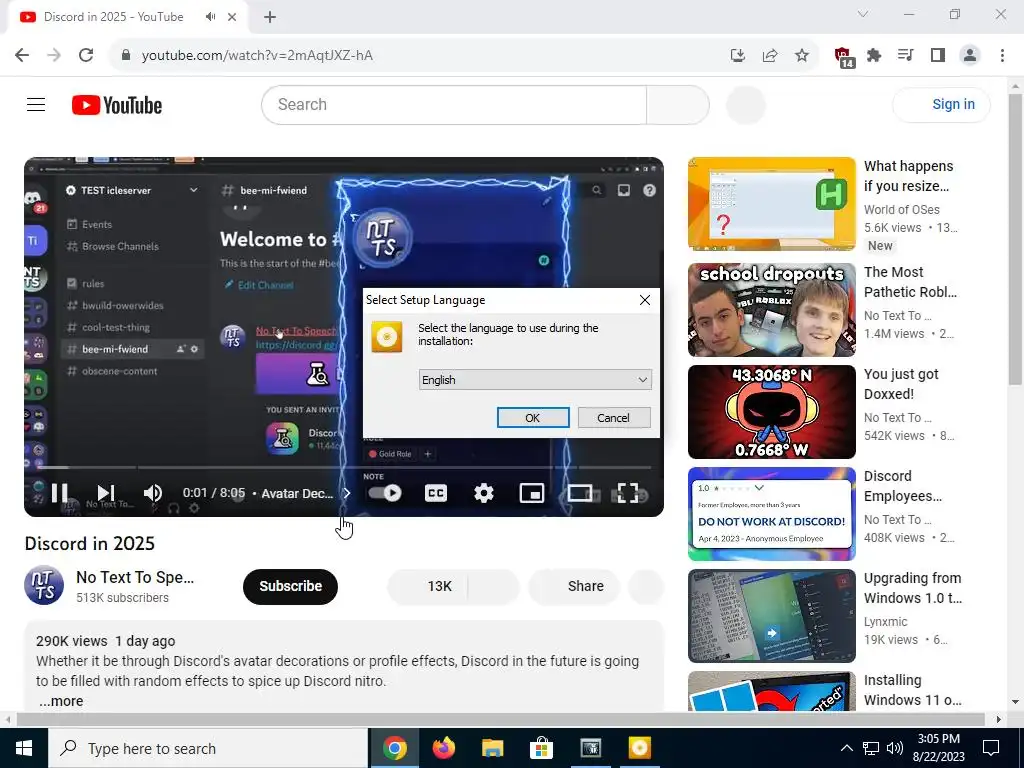The image size is (1024, 768).
Task: Toggle Chrome side panel
Action: pos(938,56)
